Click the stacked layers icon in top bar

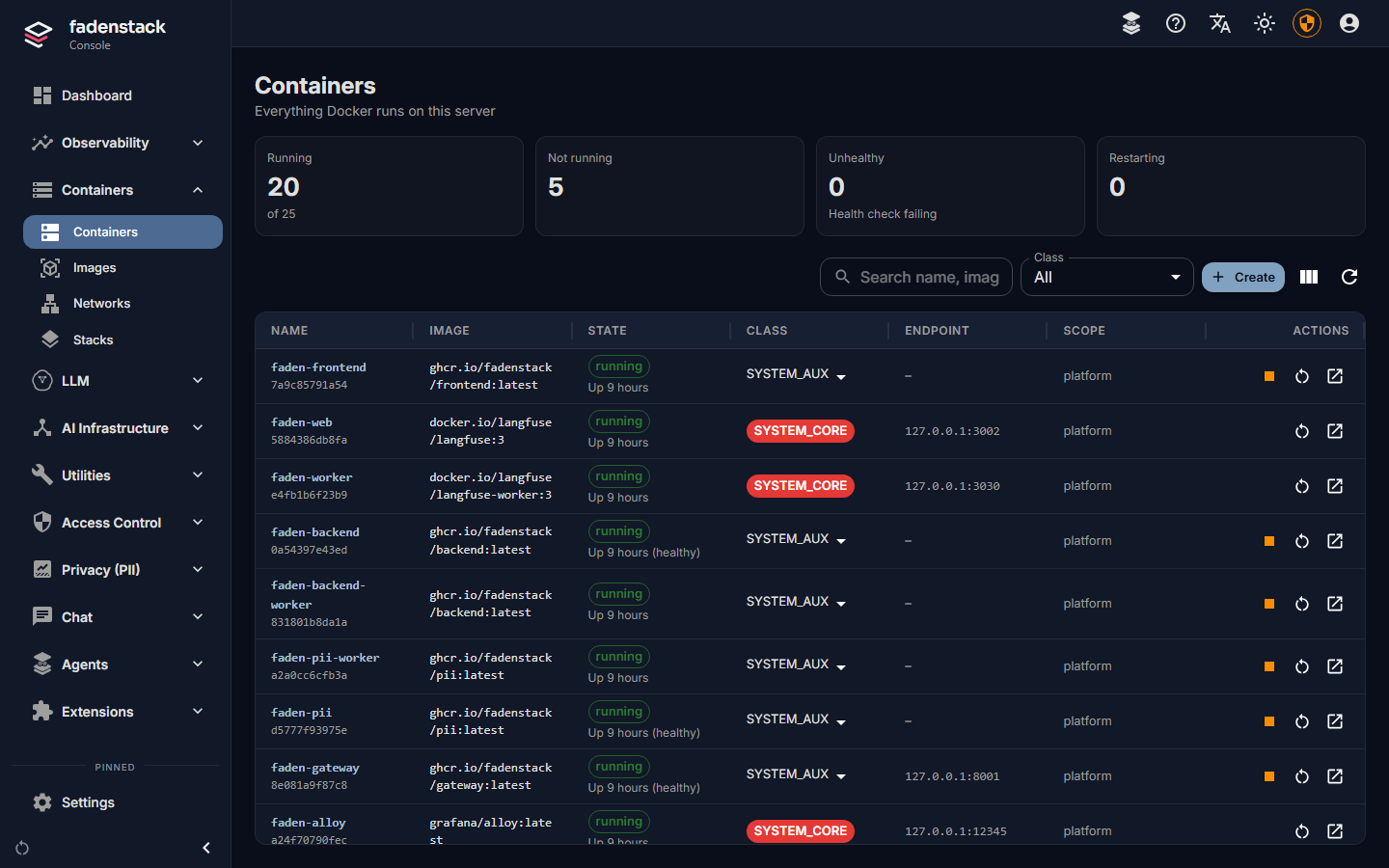(x=1131, y=23)
